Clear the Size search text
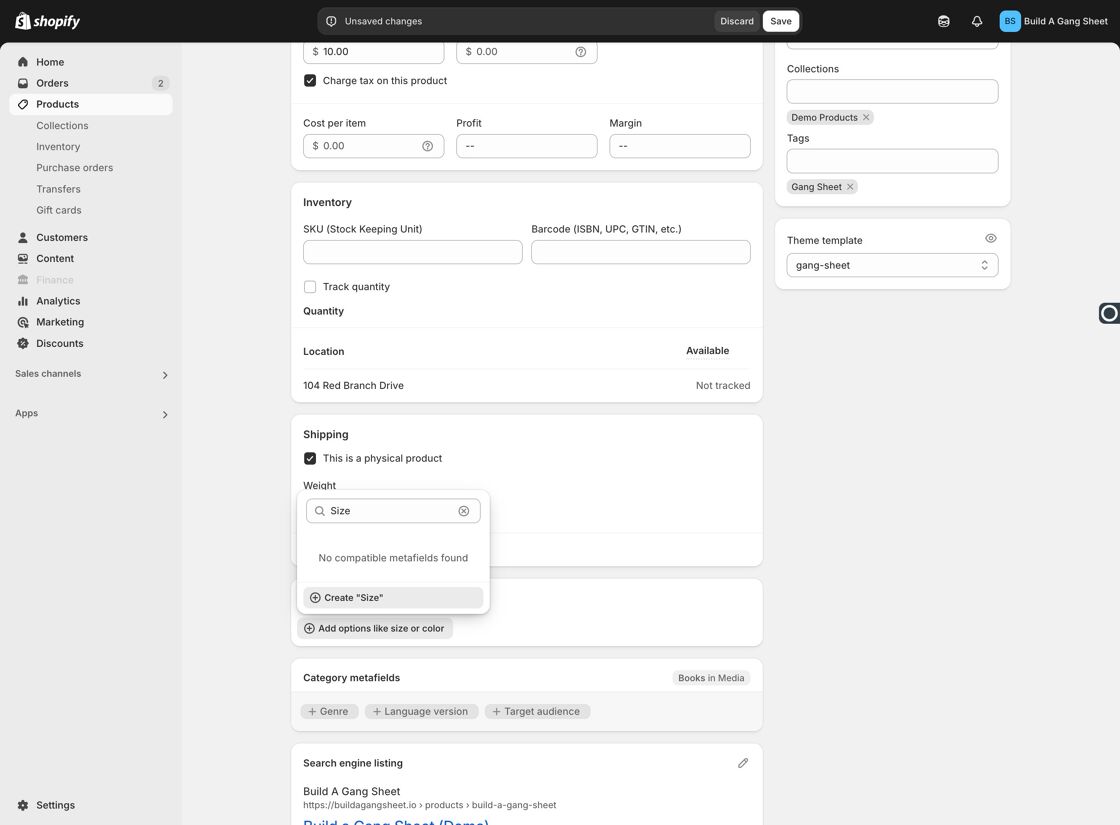This screenshot has height=825, width=1120. click(x=464, y=511)
